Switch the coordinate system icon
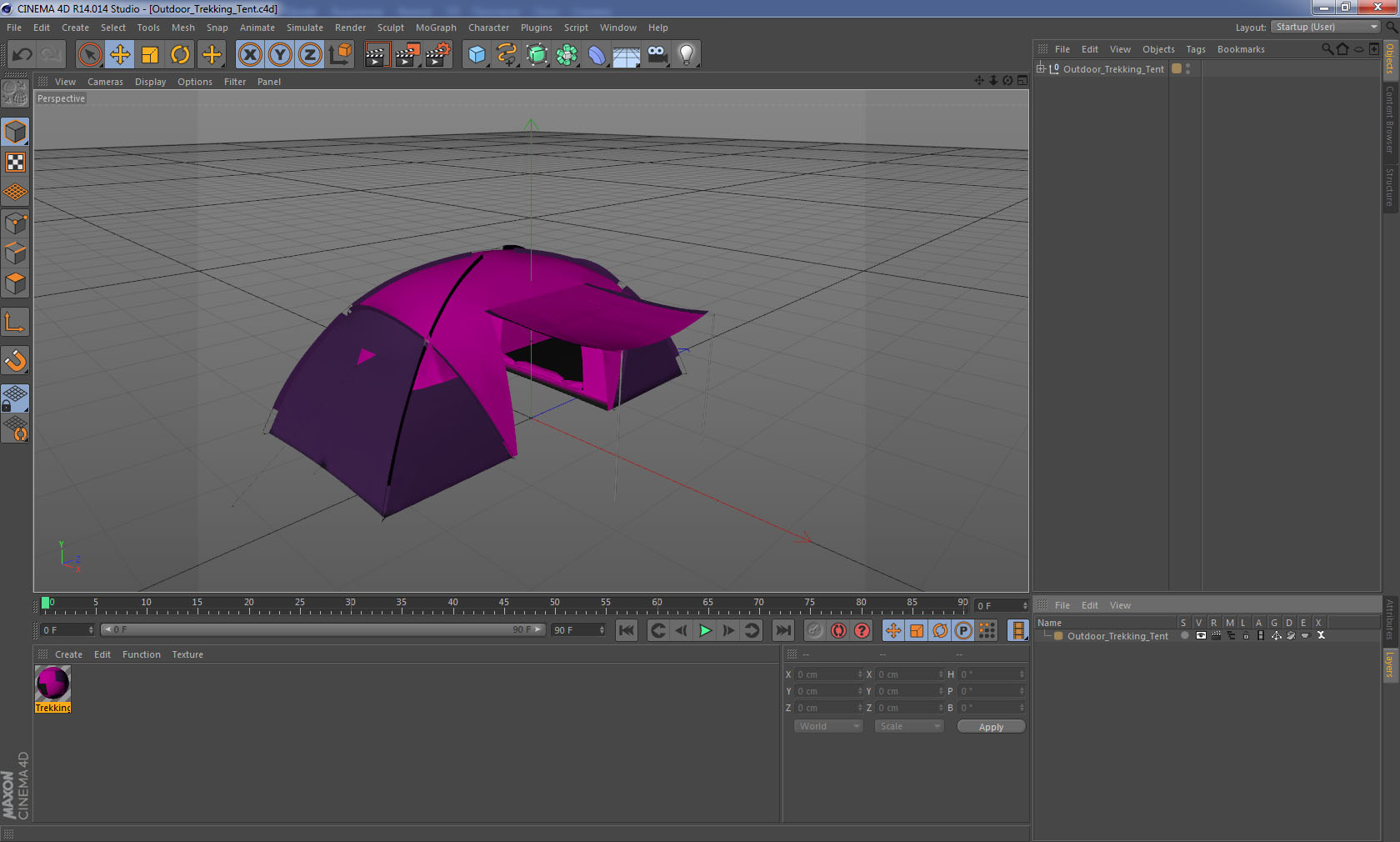 [x=339, y=55]
